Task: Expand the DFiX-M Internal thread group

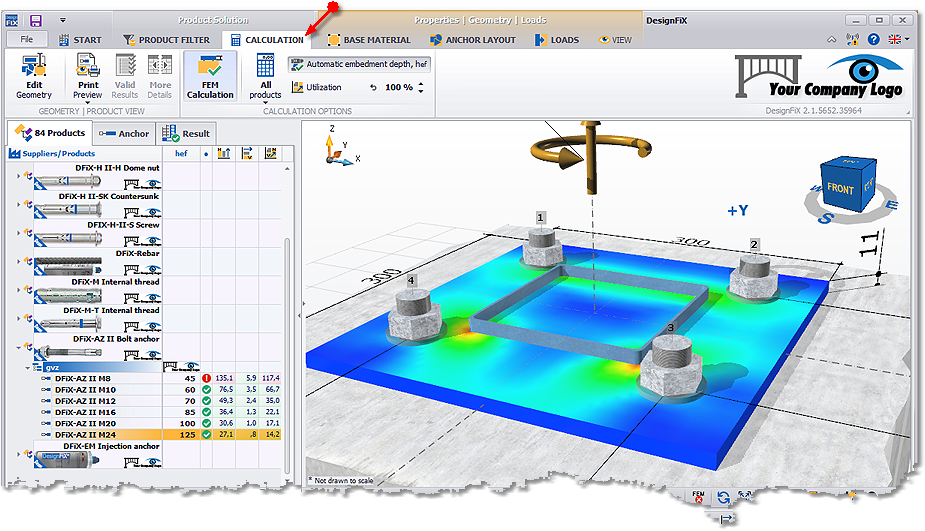Action: click(18, 290)
